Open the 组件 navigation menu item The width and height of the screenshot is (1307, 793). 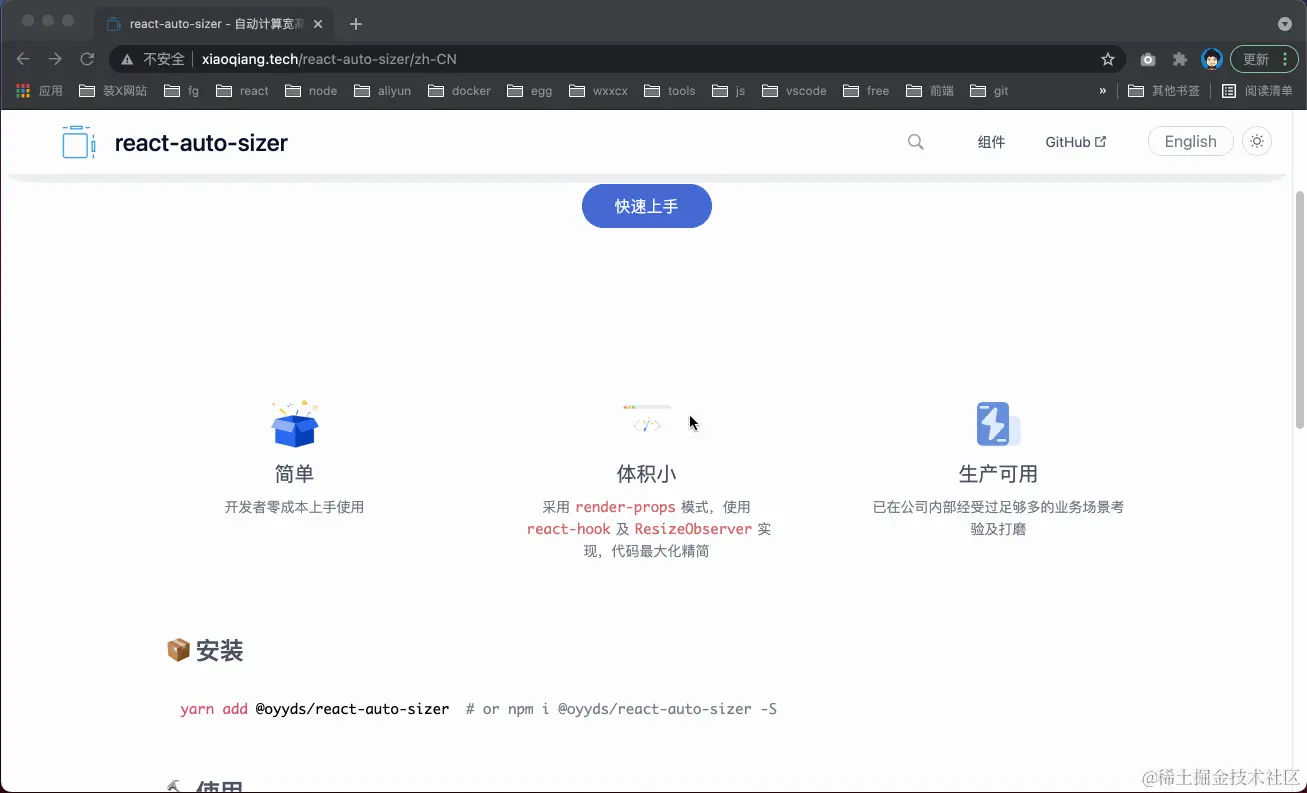991,142
